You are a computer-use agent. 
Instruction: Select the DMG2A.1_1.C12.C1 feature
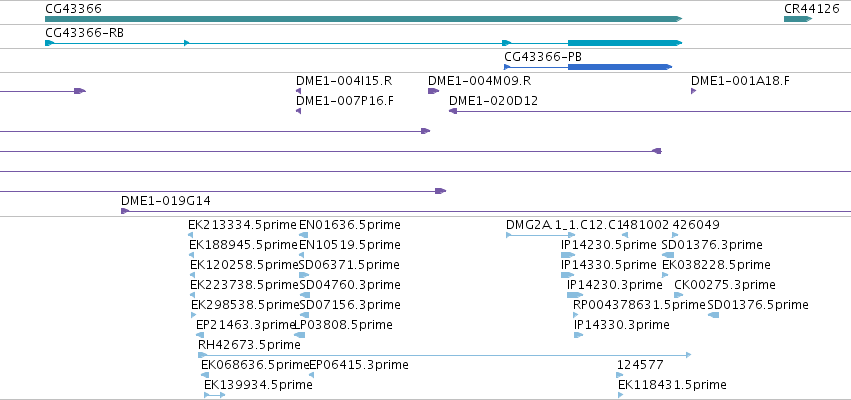click(x=541, y=235)
